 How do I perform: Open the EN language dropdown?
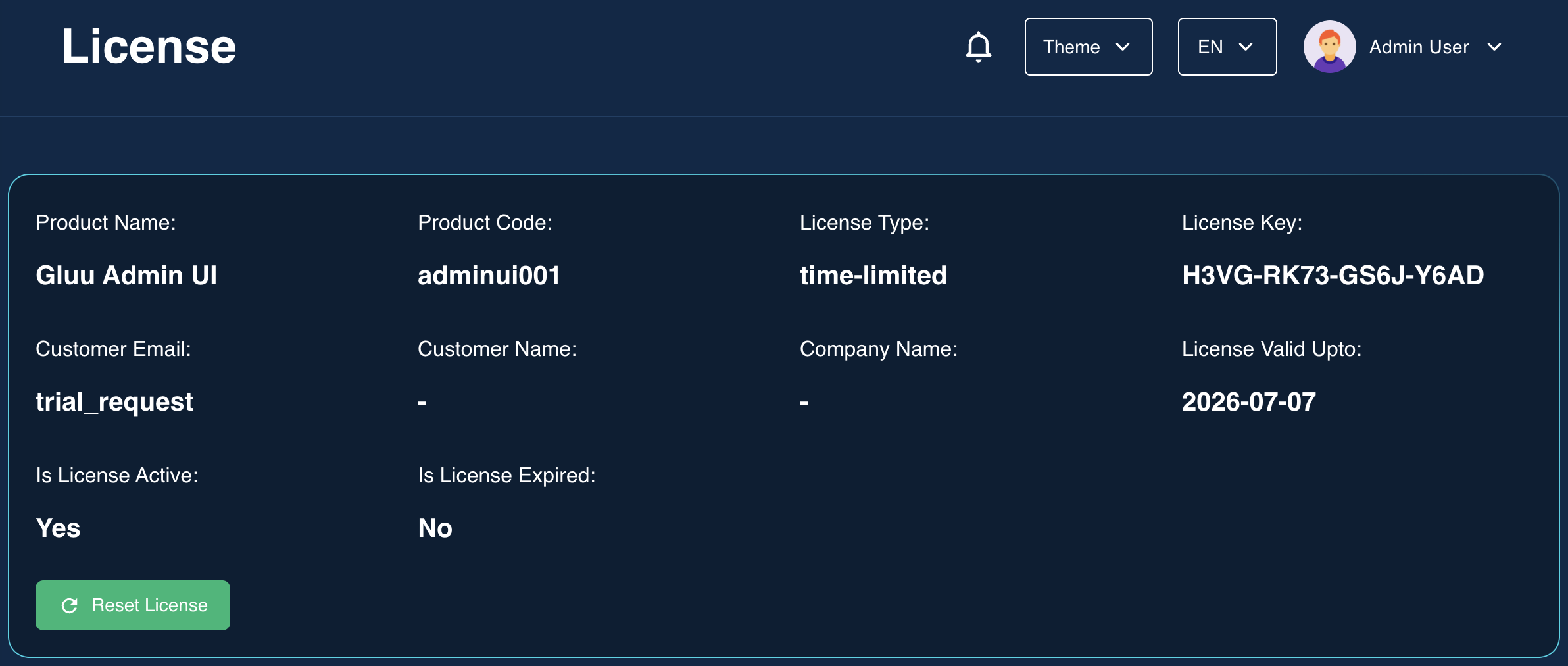(1227, 47)
